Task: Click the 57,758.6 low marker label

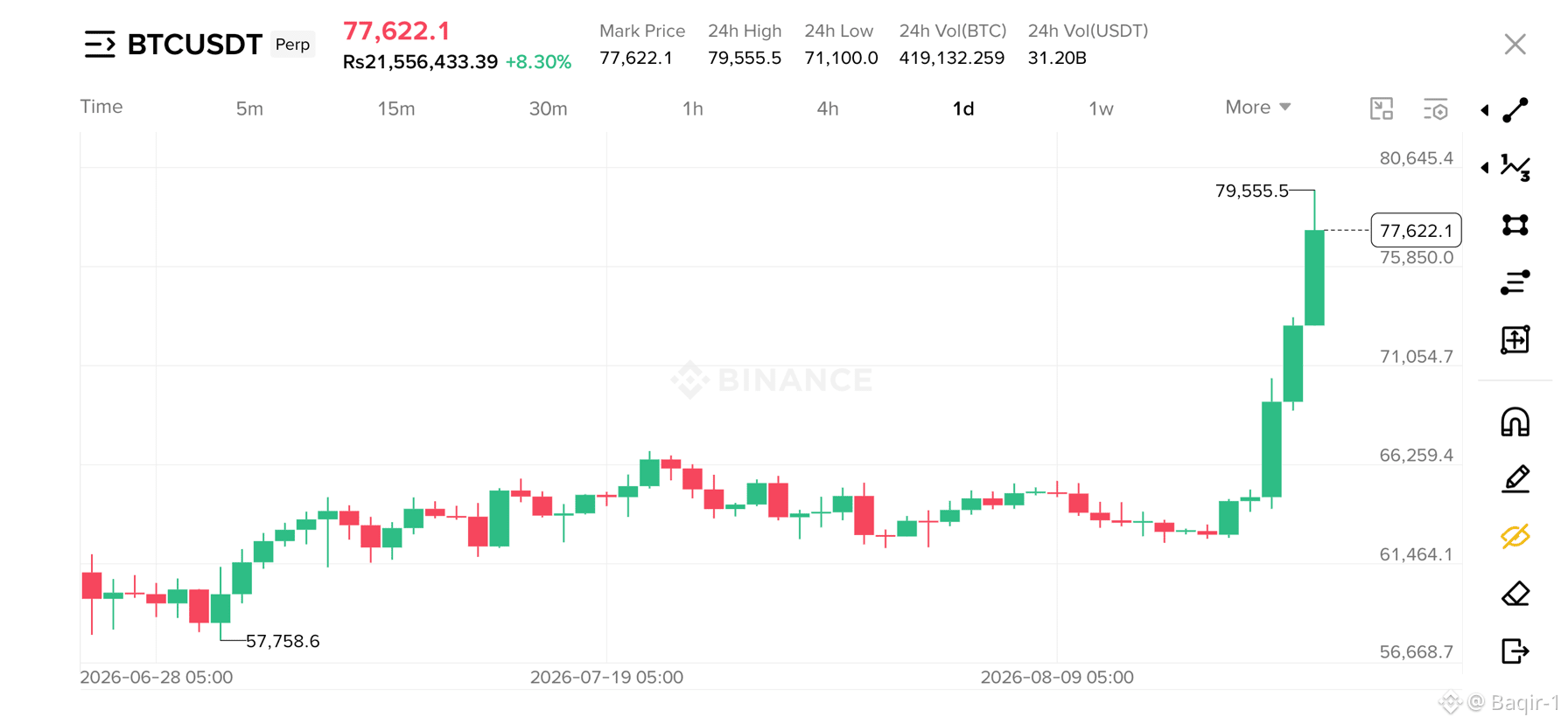Action: pos(283,641)
